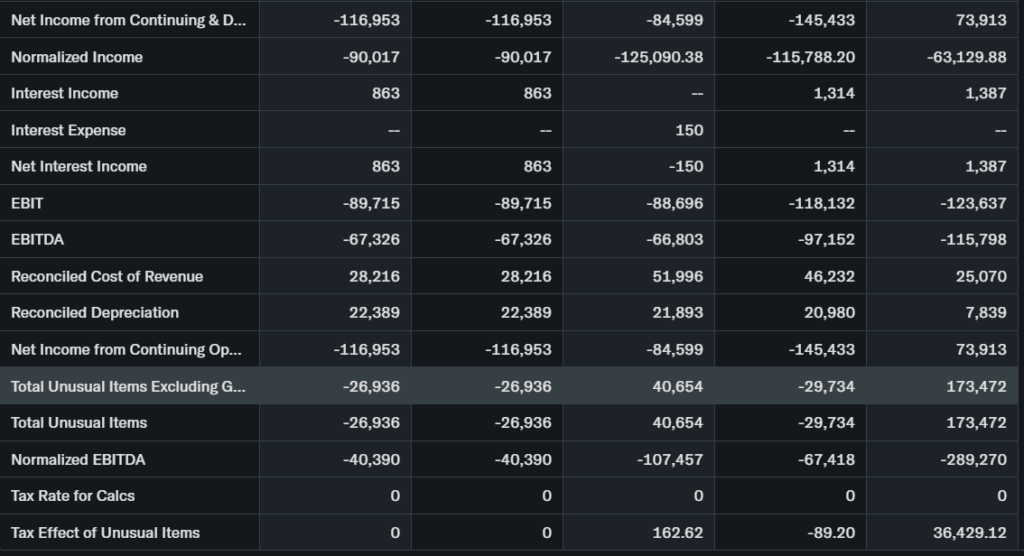Image resolution: width=1024 pixels, height=556 pixels.
Task: Click the Reconciled Cost of Revenue value 51,996
Action: 677,276
